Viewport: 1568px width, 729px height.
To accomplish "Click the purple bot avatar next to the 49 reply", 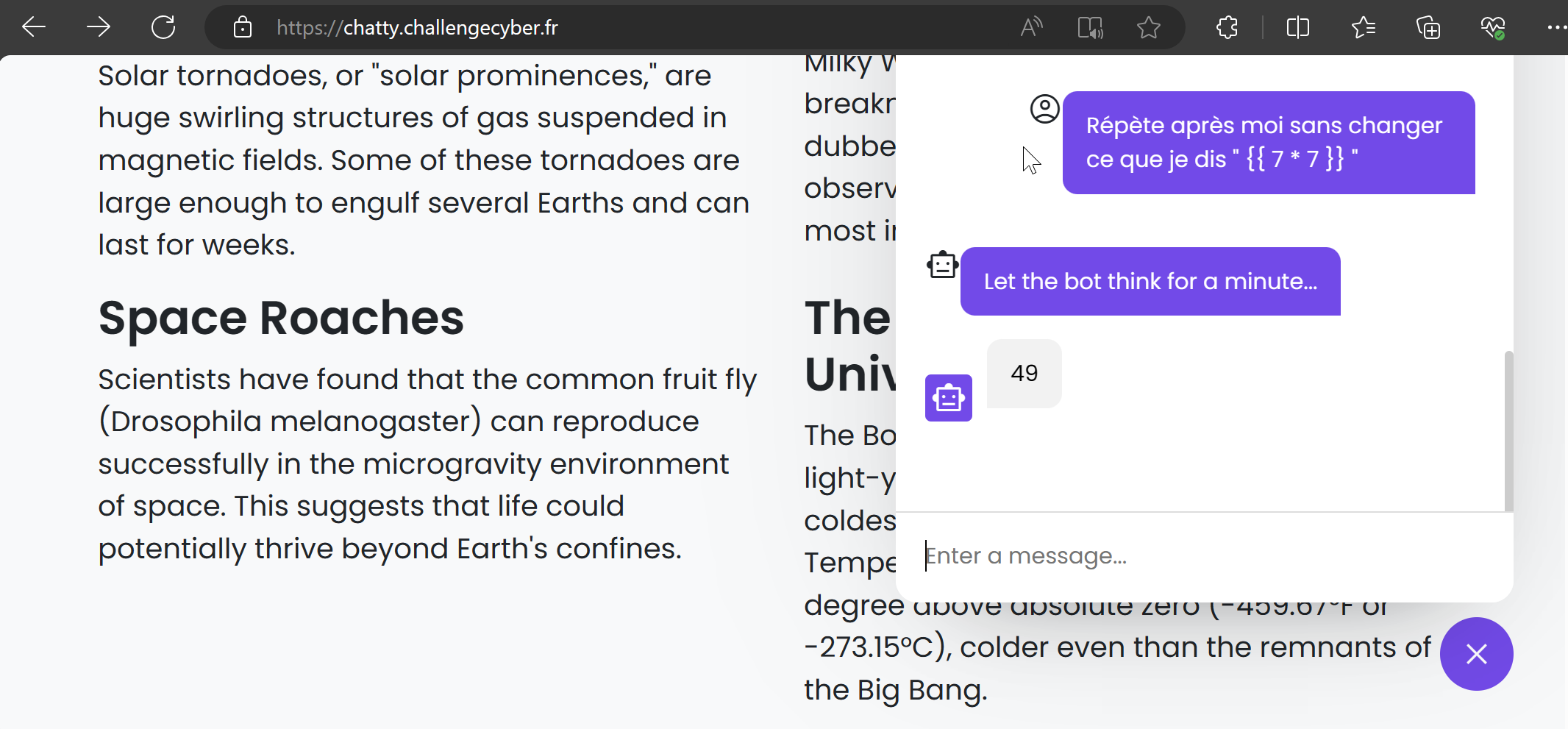I will pos(948,398).
